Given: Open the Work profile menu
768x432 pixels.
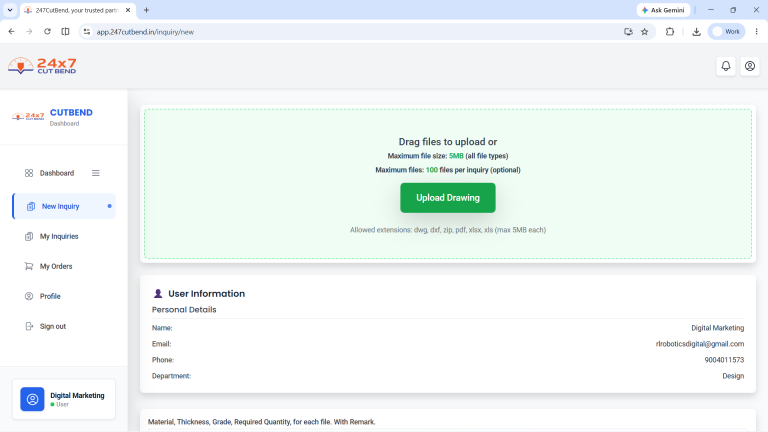Looking at the screenshot, I should [x=726, y=32].
